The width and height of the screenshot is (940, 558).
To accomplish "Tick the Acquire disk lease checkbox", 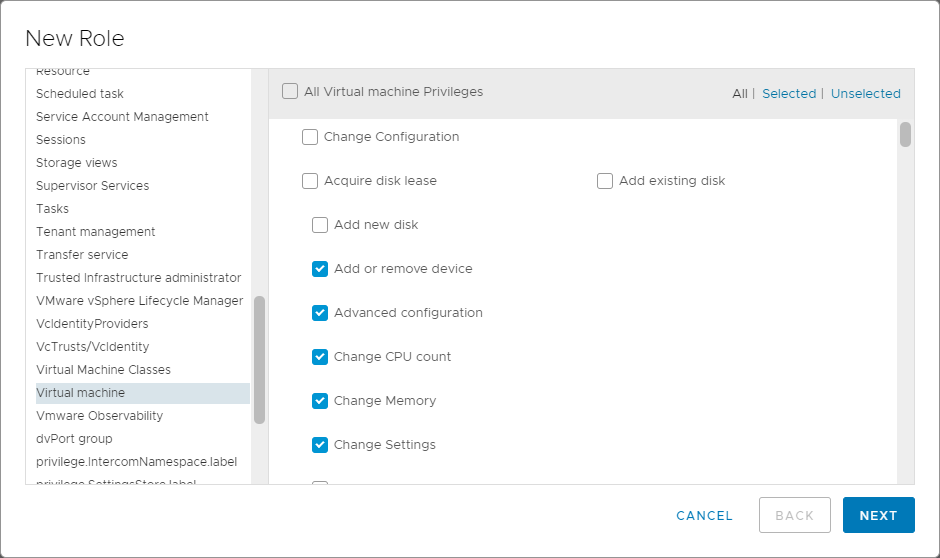I will 310,181.
